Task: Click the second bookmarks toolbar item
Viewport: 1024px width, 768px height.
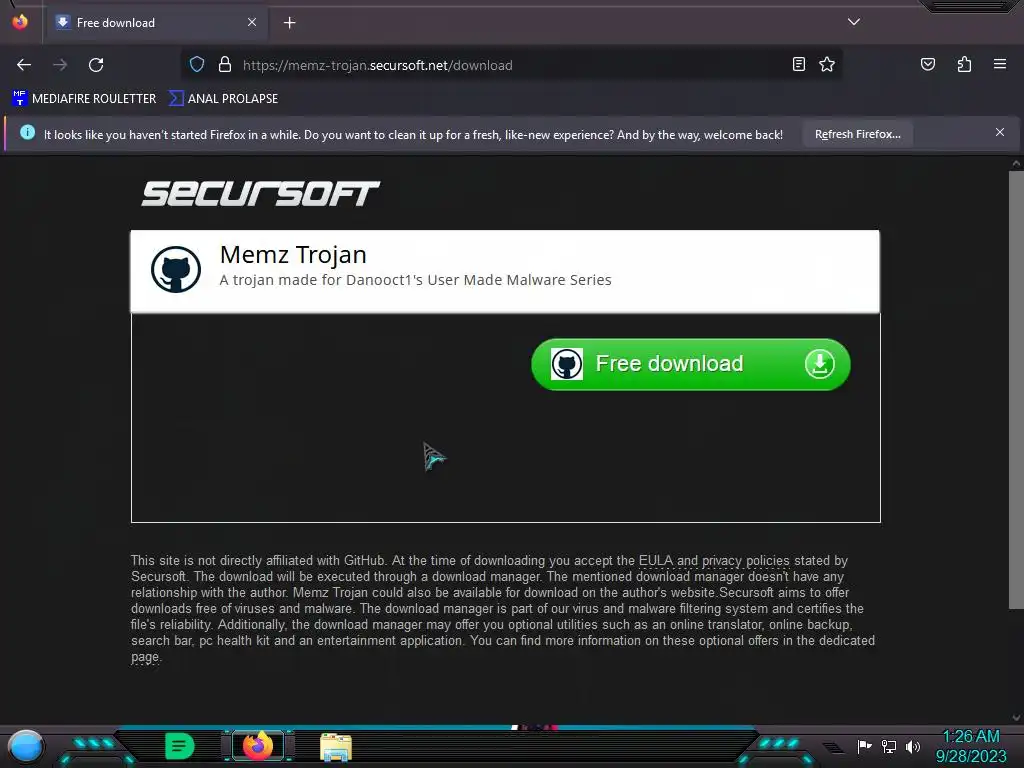Action: coord(223,99)
